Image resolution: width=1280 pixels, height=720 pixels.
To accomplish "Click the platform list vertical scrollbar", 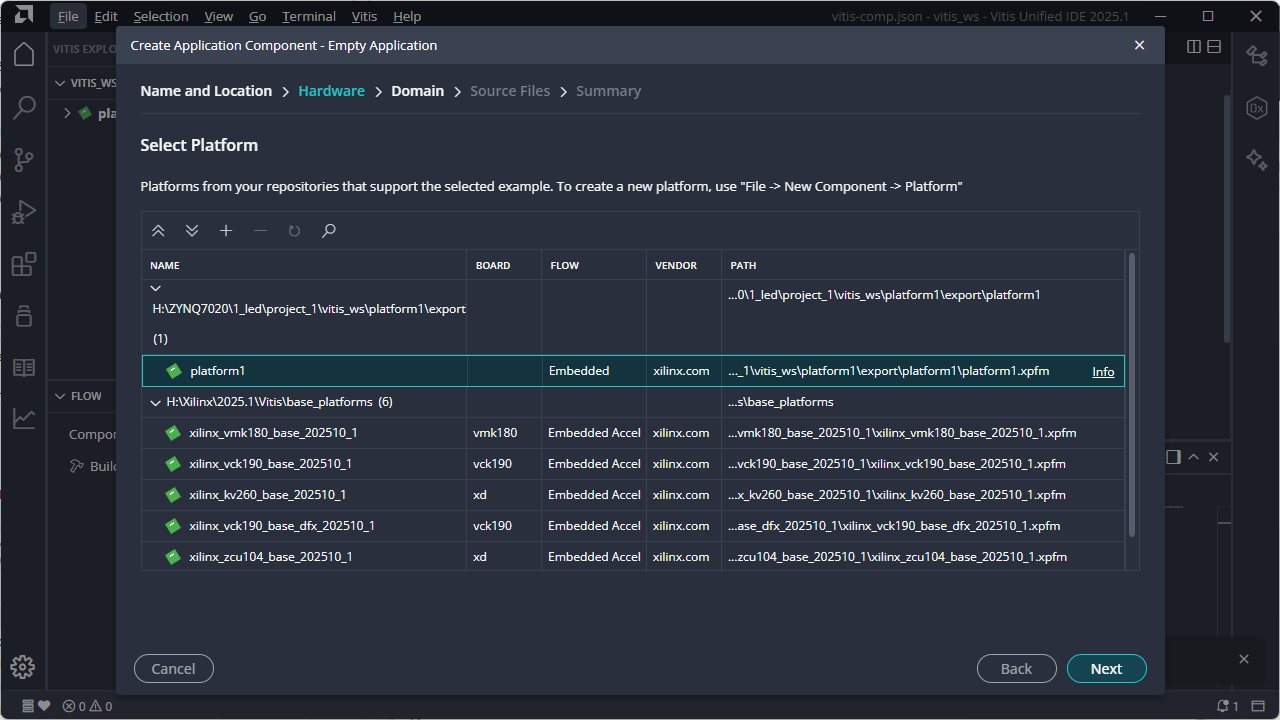I will (1132, 395).
